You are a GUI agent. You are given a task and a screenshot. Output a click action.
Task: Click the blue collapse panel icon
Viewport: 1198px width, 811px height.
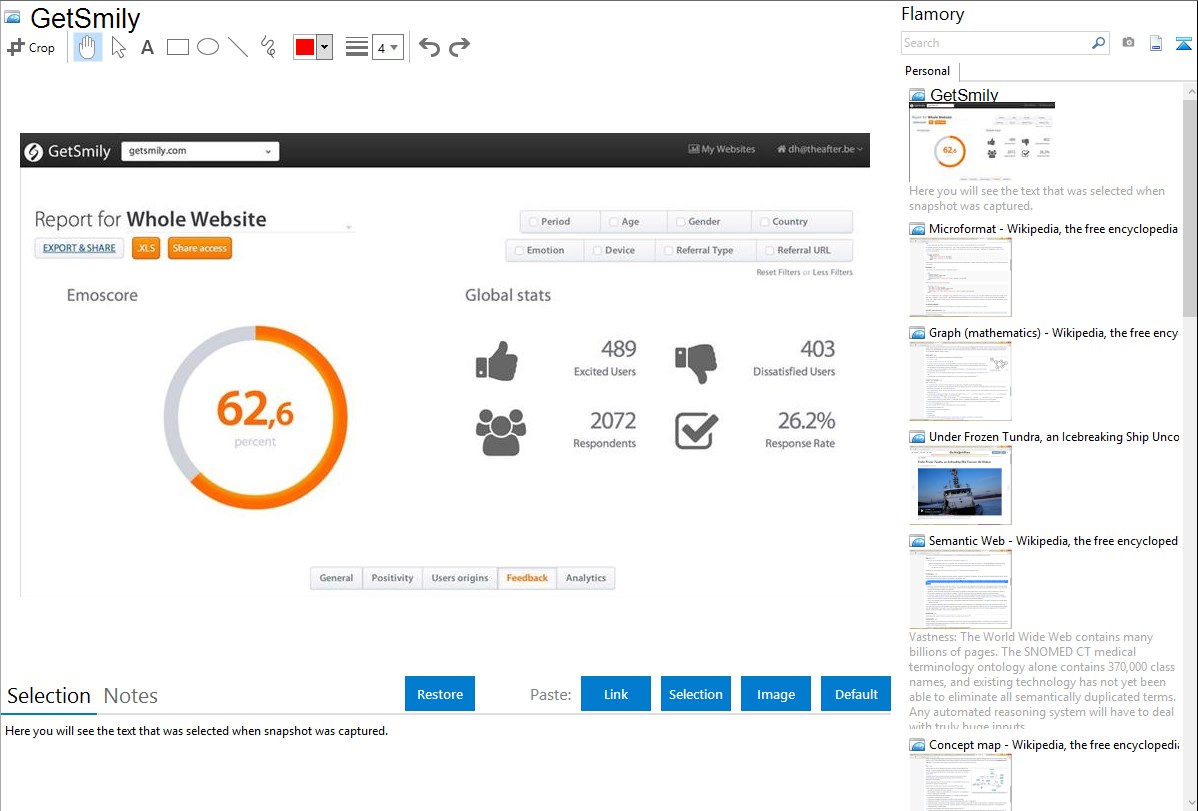coord(1183,43)
